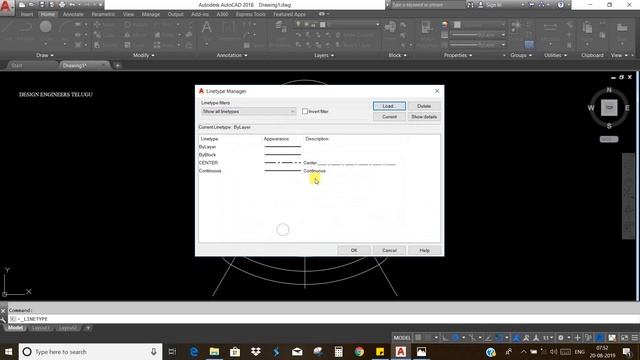640x360 pixels.
Task: Open the AutoCAD application menu logo
Action: pyautogui.click(x=6, y=7)
